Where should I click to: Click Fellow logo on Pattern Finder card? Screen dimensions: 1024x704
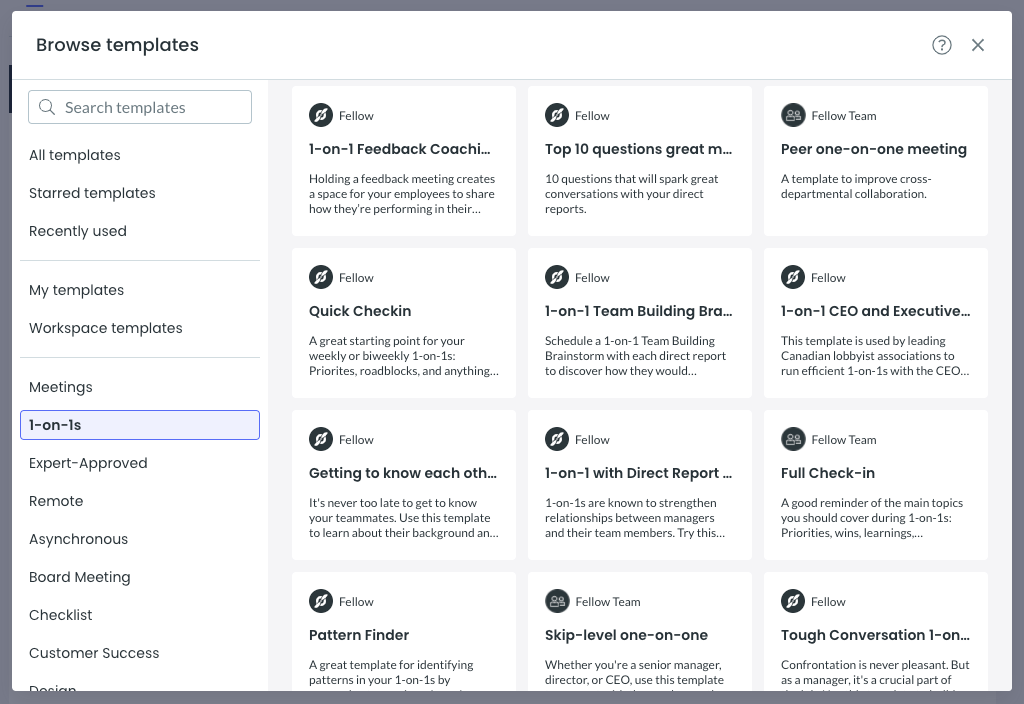tap(321, 602)
